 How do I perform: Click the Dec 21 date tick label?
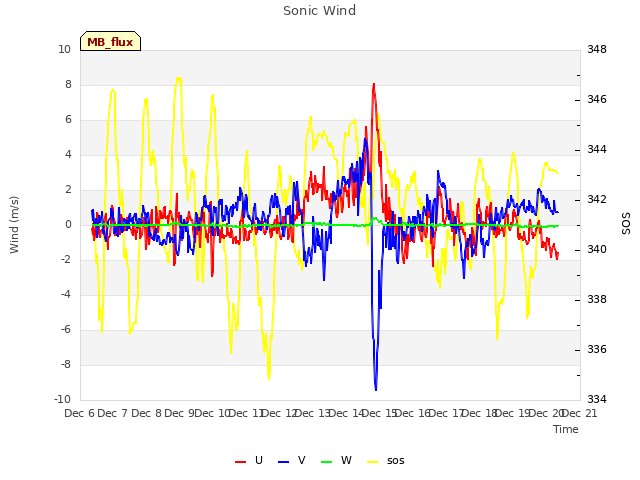coord(580,413)
